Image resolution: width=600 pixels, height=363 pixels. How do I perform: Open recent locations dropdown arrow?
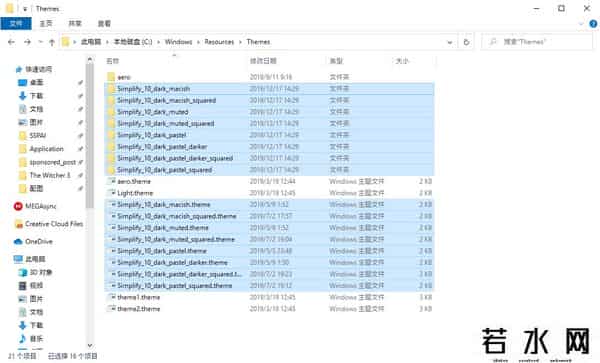click(x=40, y=42)
